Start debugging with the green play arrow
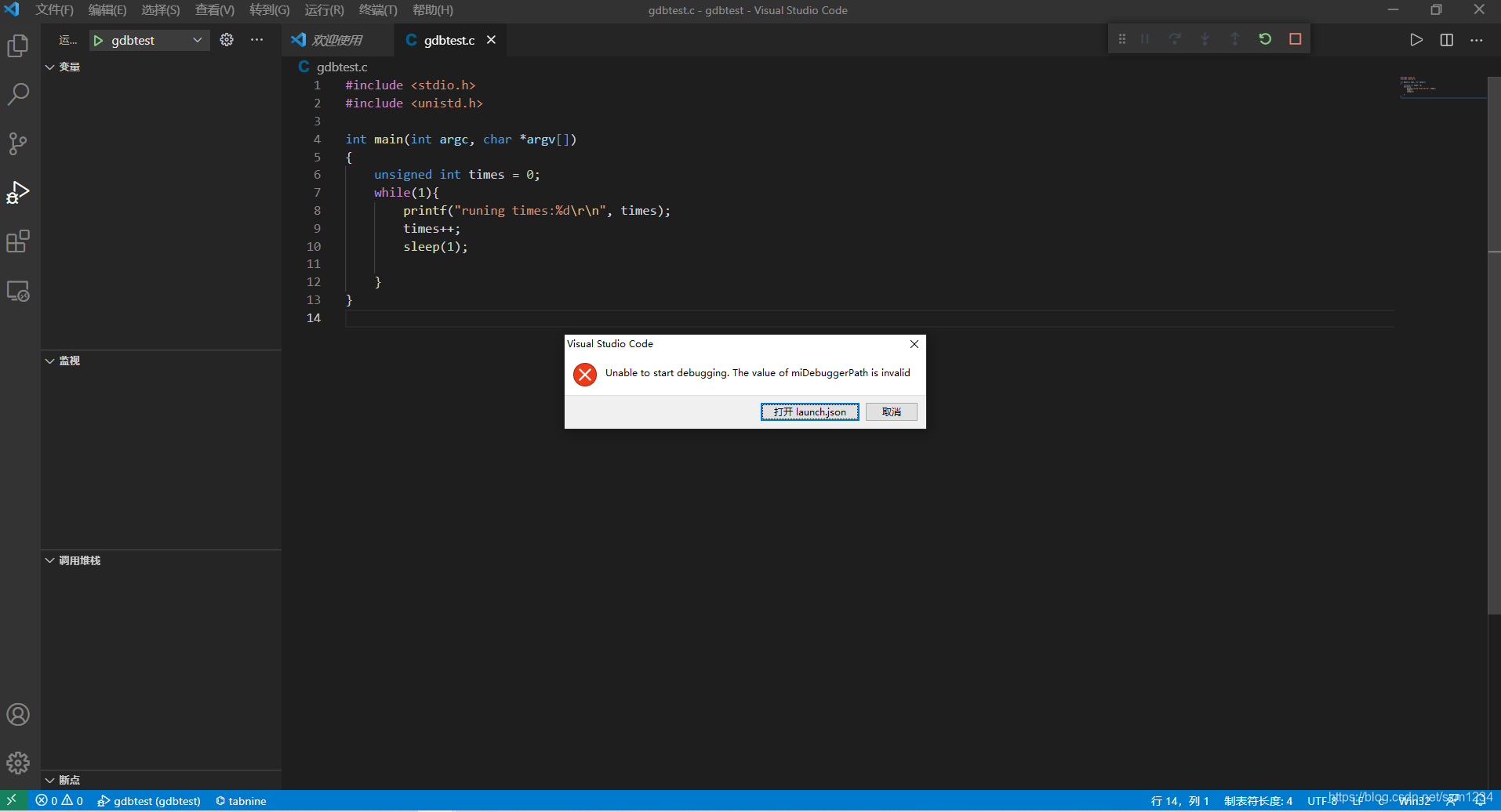The width and height of the screenshot is (1501, 812). [99, 41]
